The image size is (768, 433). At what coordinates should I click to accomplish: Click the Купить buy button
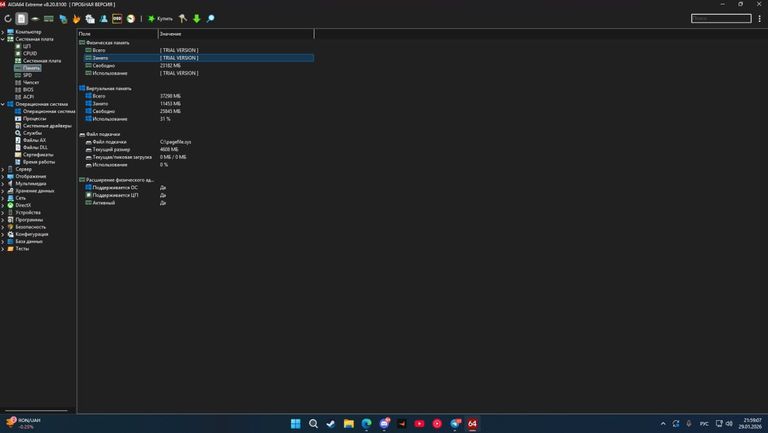tap(160, 19)
